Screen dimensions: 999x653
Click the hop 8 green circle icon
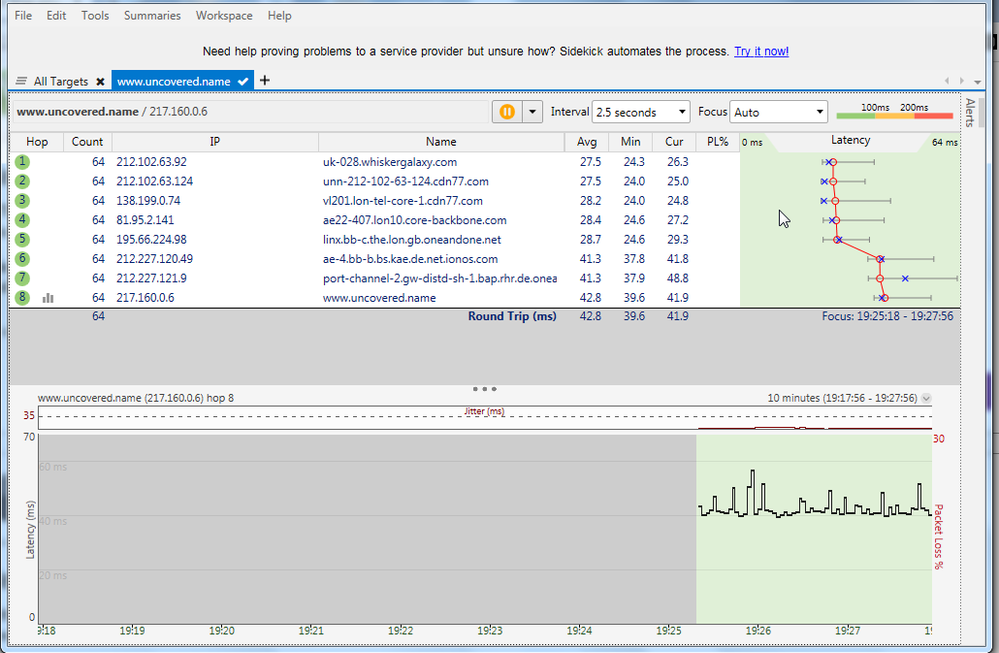pyautogui.click(x=22, y=297)
